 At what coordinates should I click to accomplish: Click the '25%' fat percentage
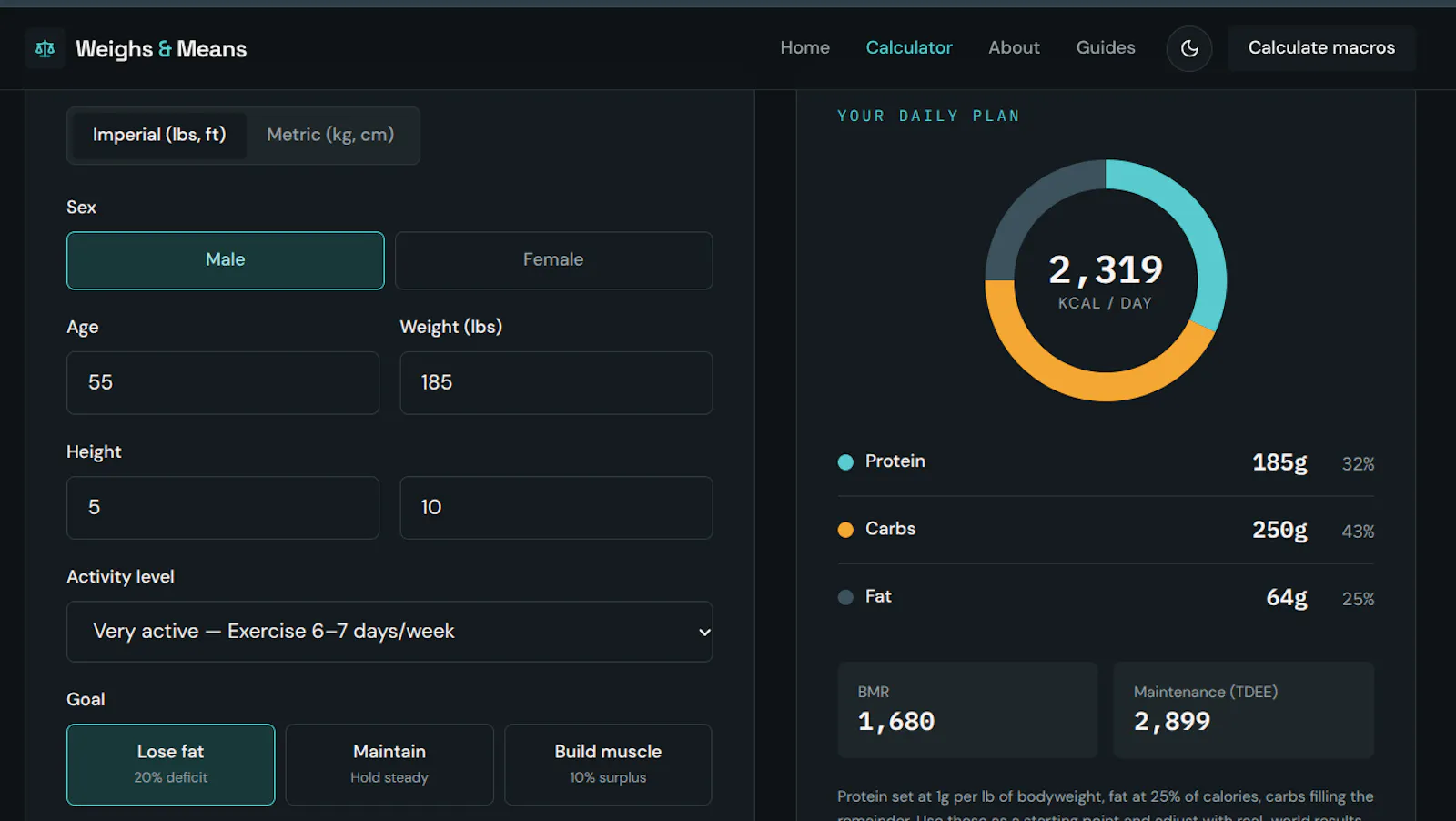(x=1358, y=599)
